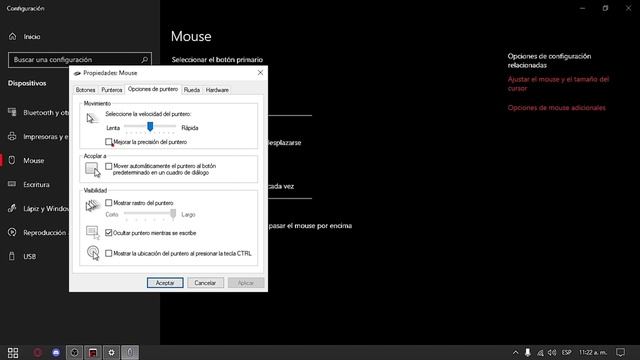Open Lápiz y Windows Ink section
Viewport: 640px width, 360px height.
click(x=39, y=209)
